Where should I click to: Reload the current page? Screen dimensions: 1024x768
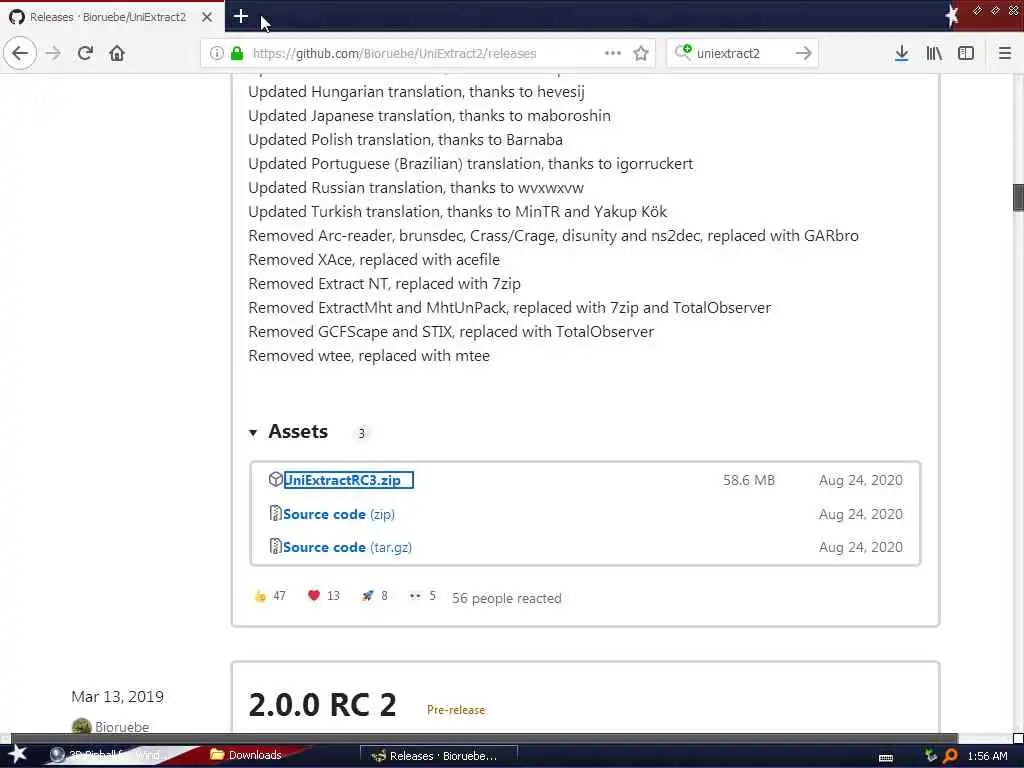[x=85, y=53]
